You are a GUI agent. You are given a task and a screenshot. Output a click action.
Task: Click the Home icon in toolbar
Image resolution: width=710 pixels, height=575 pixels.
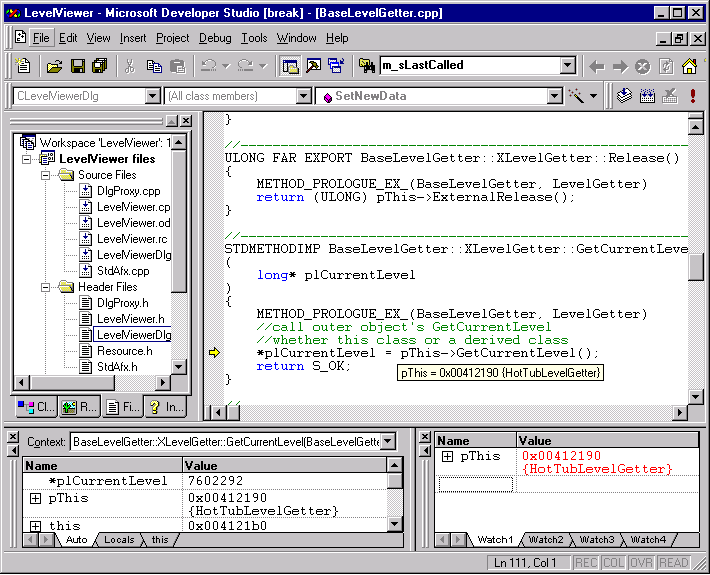(x=690, y=66)
